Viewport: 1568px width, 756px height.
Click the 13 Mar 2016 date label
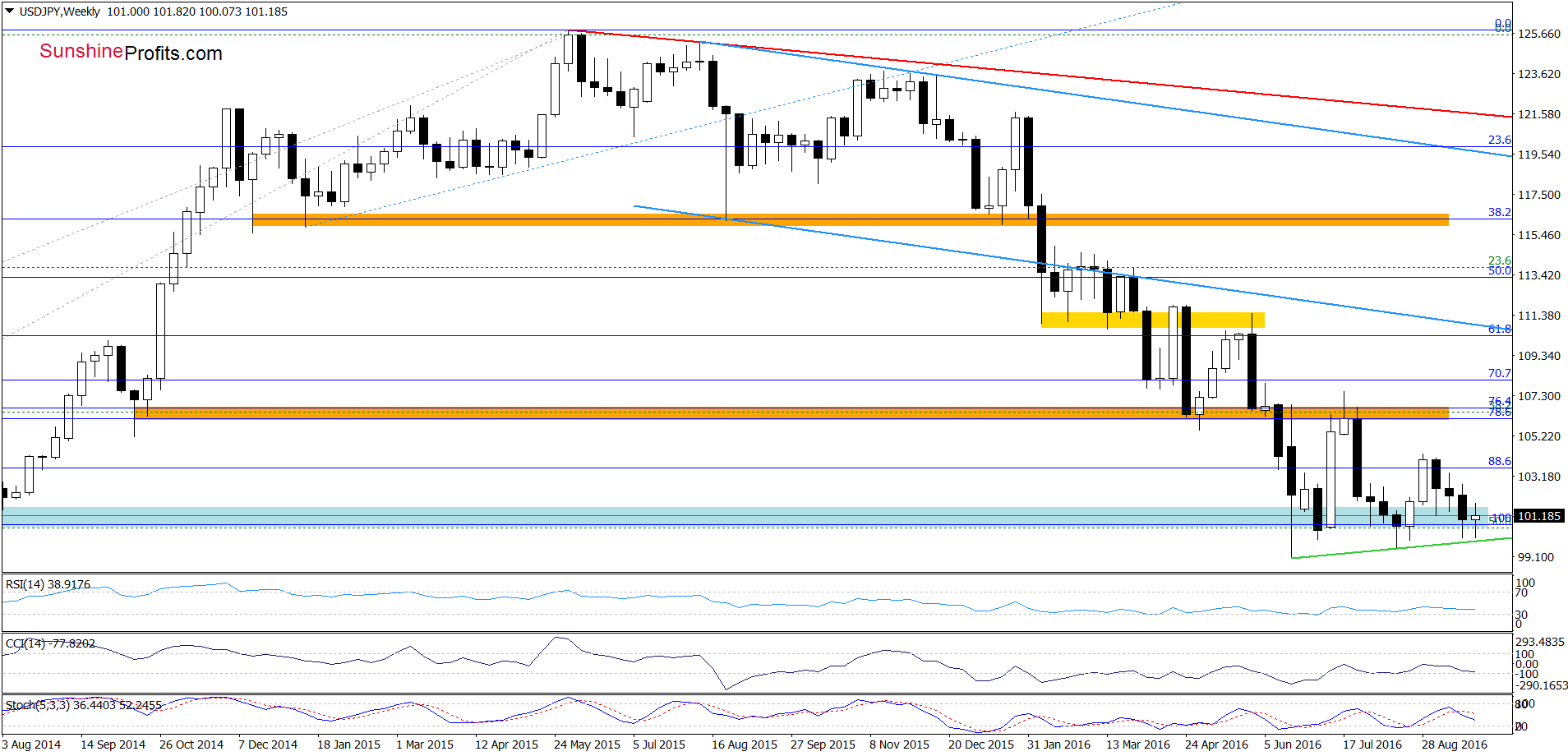1138,744
